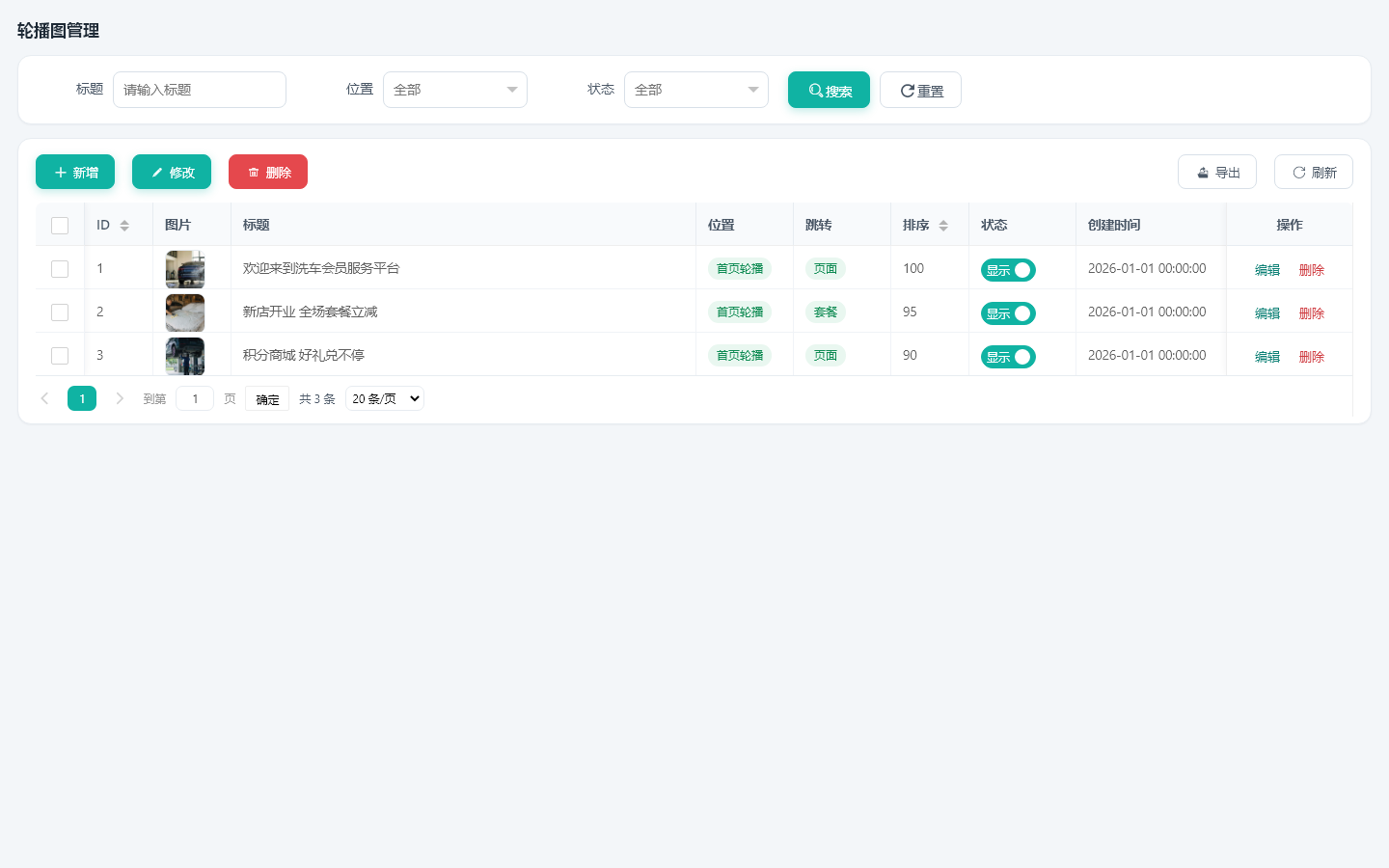Sort by the ID column arrows
Viewport: 1389px width, 868px height.
124,226
